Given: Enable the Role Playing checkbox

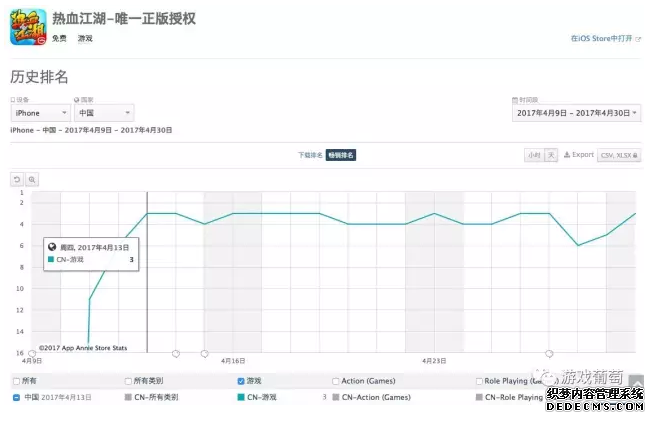Looking at the screenshot, I should click(x=480, y=381).
